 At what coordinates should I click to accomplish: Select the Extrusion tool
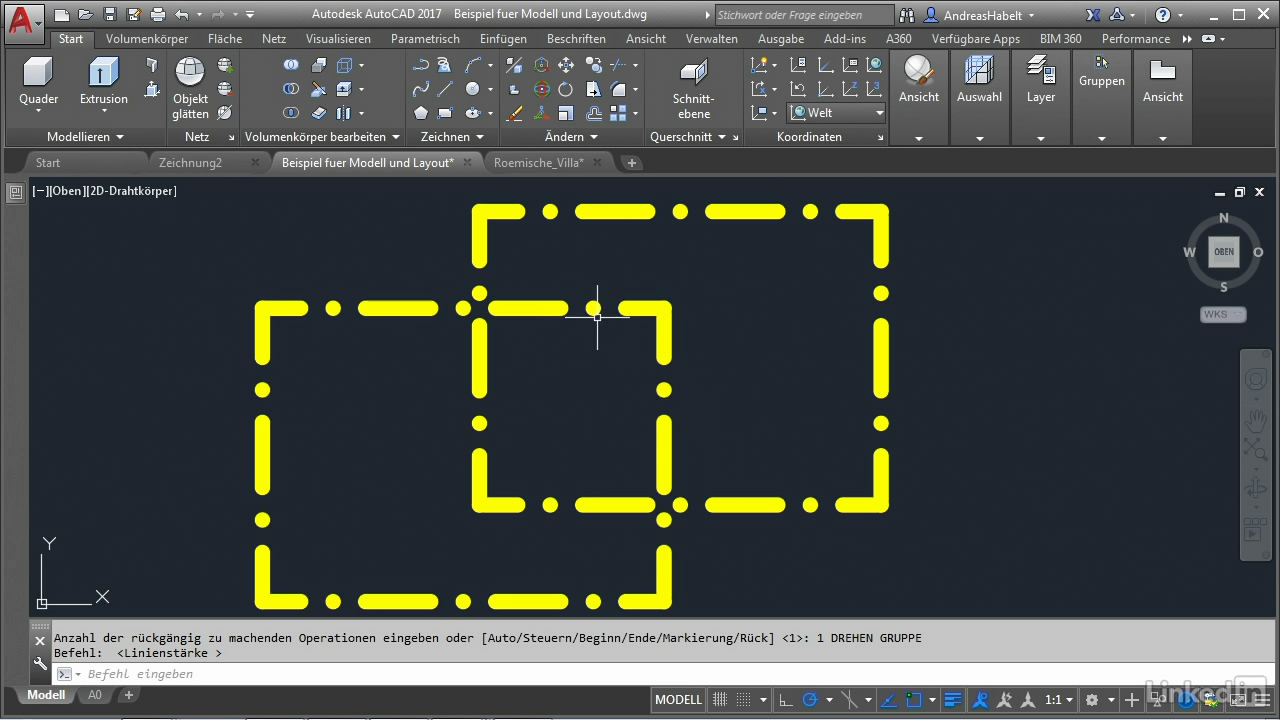pos(104,81)
